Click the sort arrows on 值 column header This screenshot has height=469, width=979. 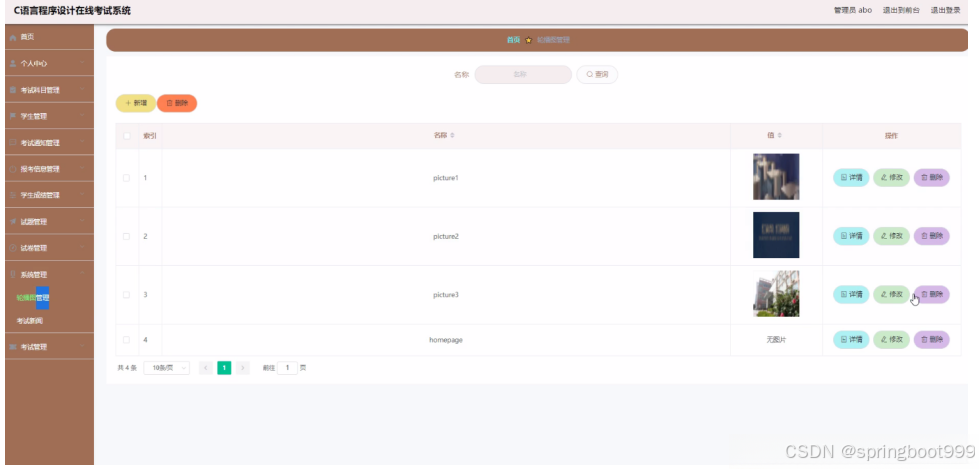click(779, 136)
